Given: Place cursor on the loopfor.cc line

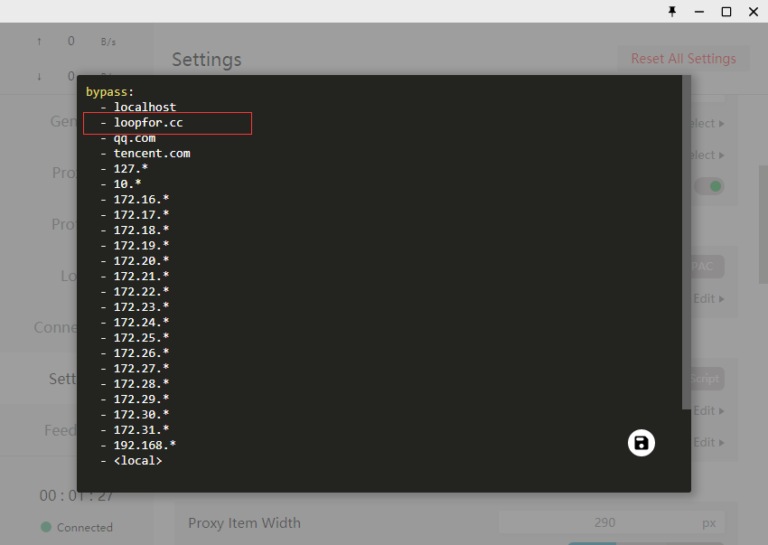Looking at the screenshot, I should pos(148,123).
